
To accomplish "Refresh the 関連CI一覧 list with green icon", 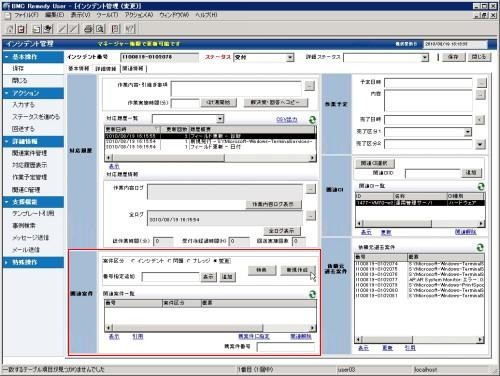I will click(481, 187).
